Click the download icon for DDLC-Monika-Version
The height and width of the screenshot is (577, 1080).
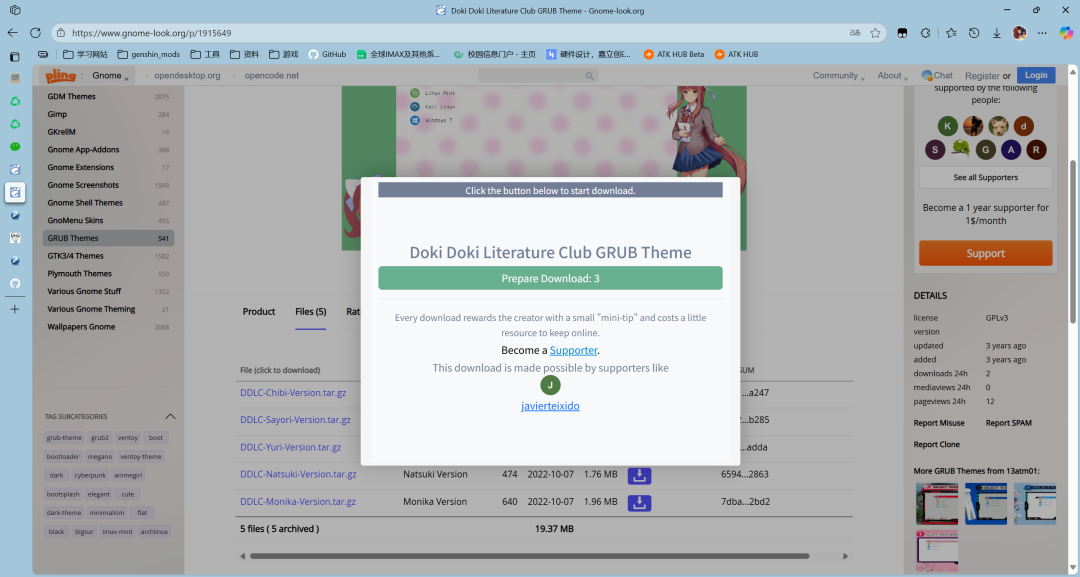point(640,501)
